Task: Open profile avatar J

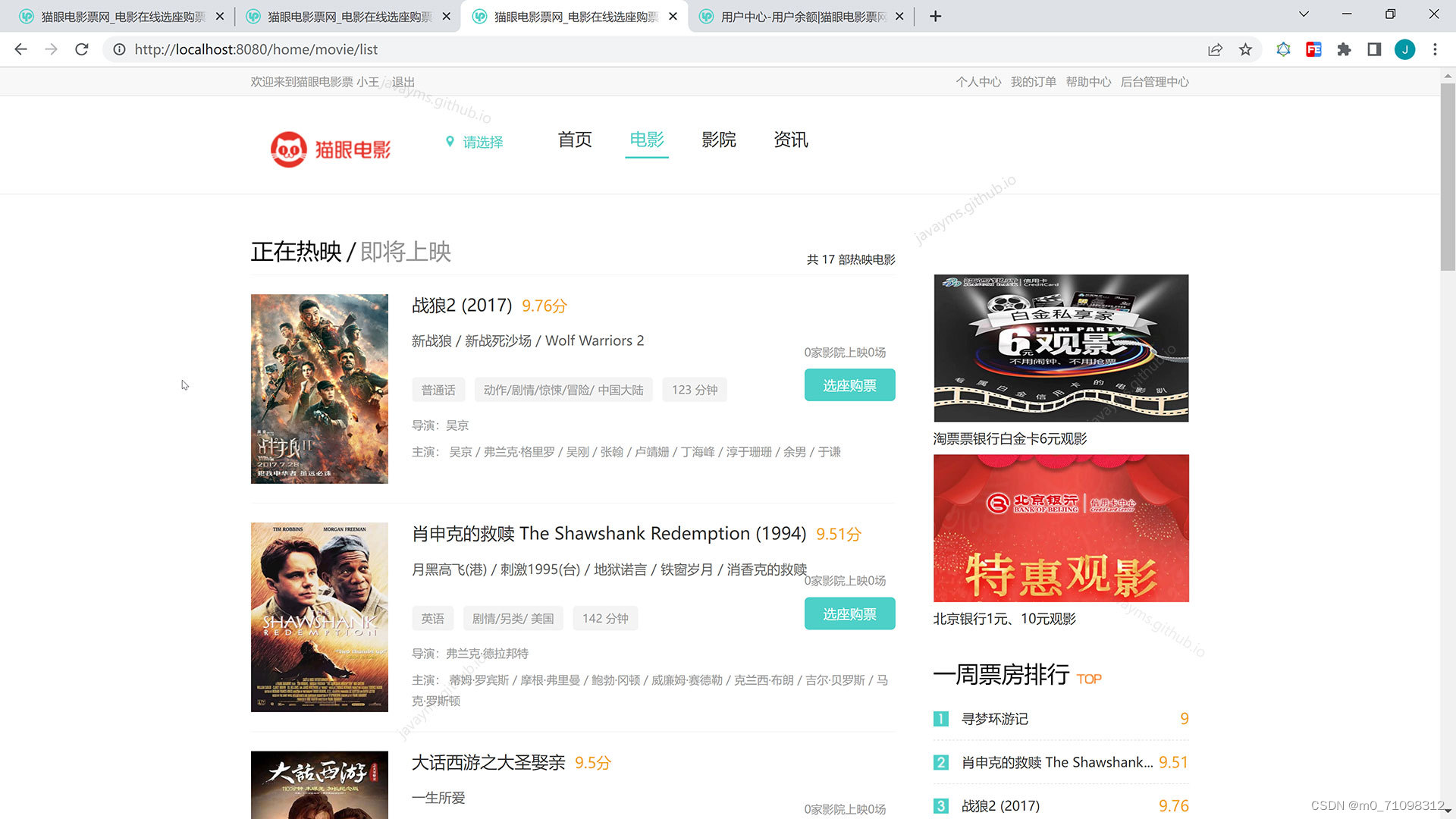Action: [x=1404, y=49]
